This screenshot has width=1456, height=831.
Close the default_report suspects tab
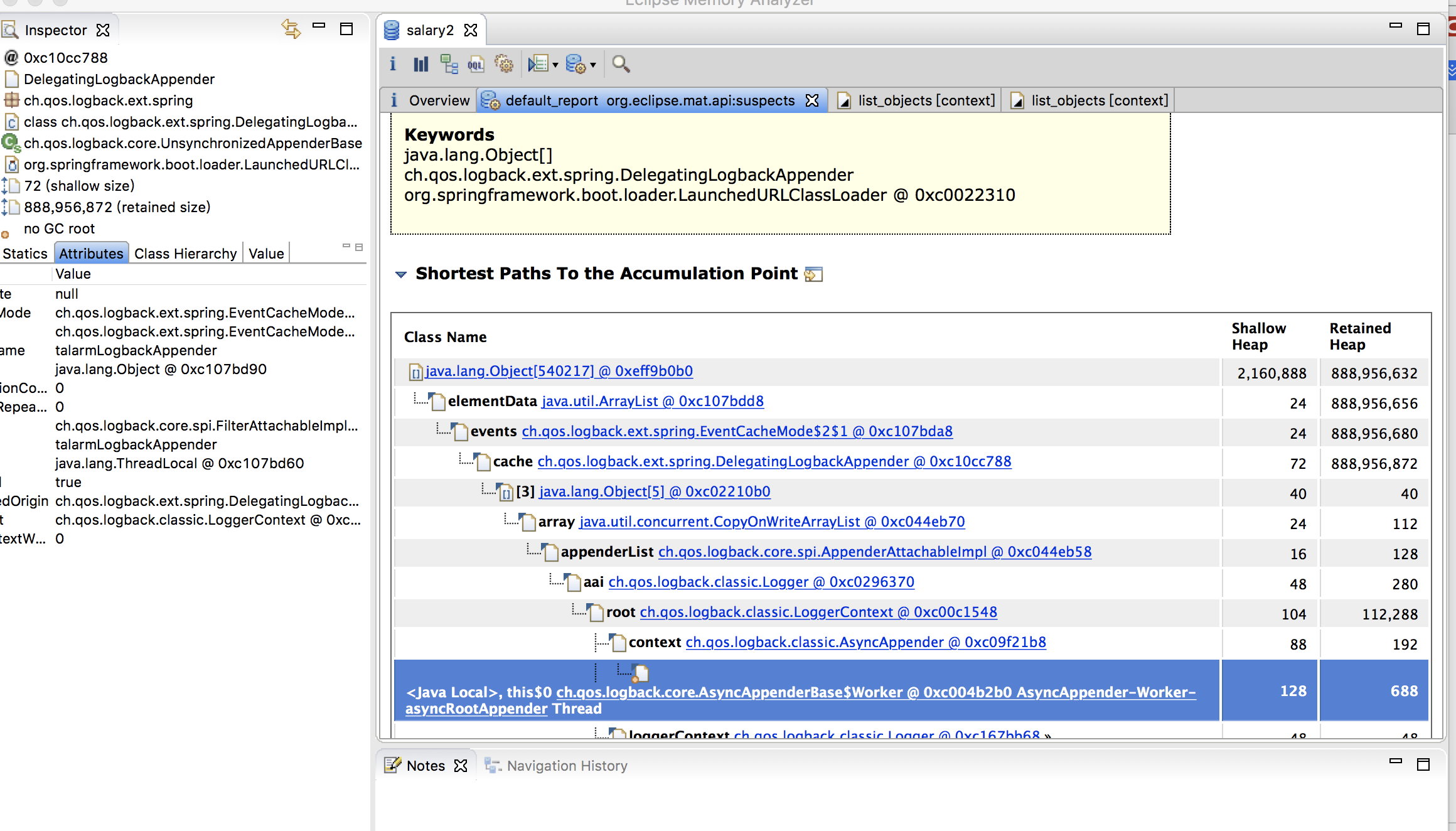click(x=812, y=100)
